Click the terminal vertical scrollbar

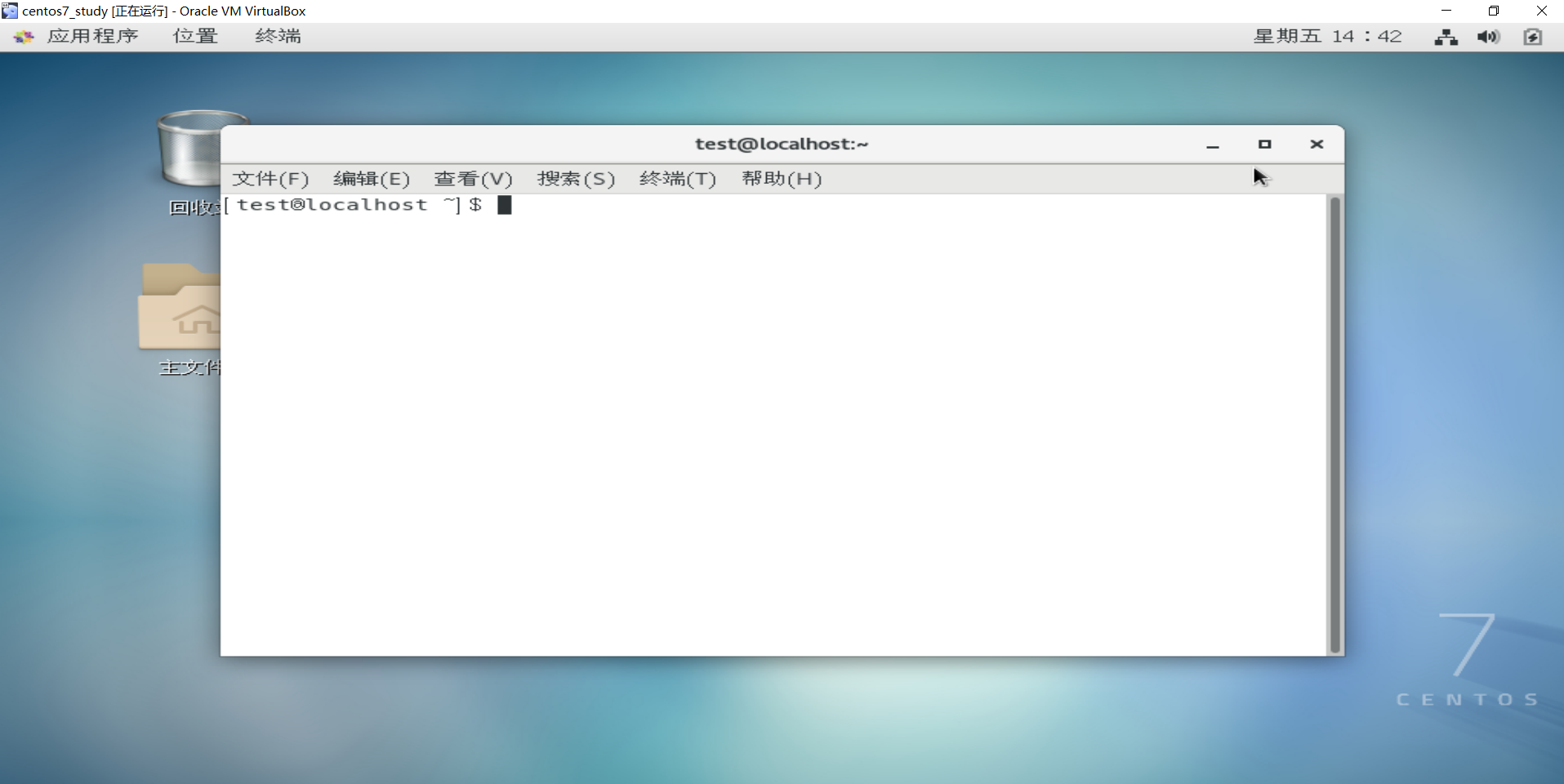pos(1335,425)
